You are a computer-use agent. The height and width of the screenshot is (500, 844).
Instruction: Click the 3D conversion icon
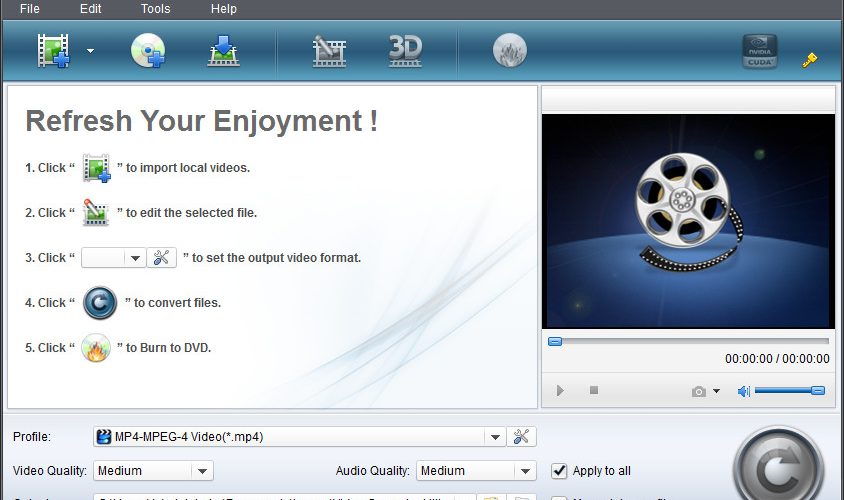pyautogui.click(x=405, y=51)
